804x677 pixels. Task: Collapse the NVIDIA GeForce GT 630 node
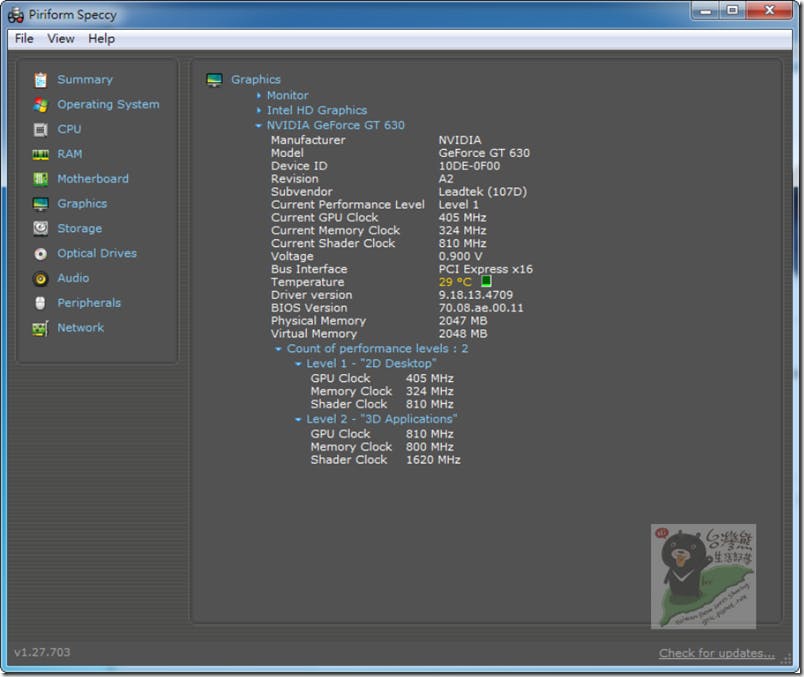tap(258, 126)
